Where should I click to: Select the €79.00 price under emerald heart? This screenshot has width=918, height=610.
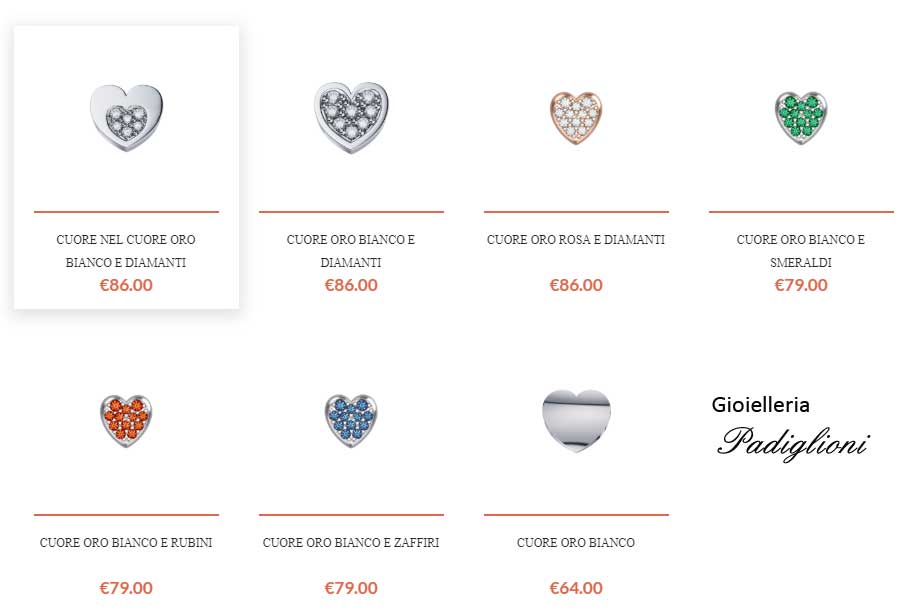click(x=801, y=285)
